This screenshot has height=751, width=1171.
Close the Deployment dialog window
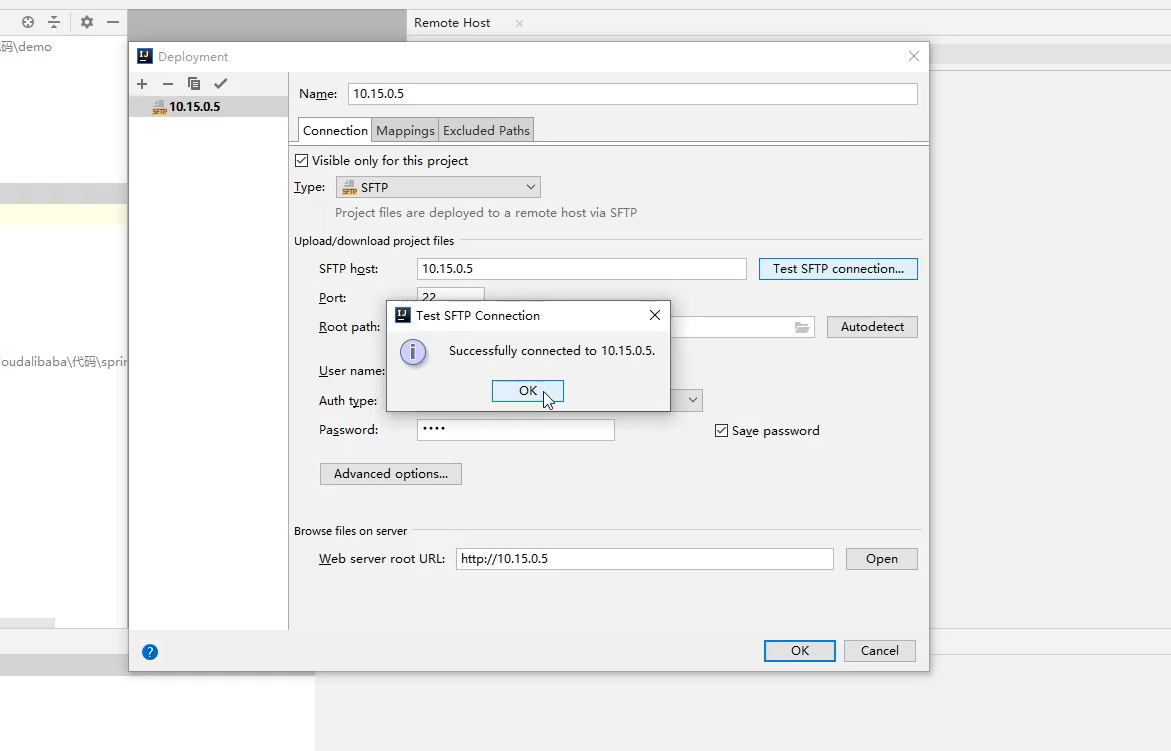point(913,56)
